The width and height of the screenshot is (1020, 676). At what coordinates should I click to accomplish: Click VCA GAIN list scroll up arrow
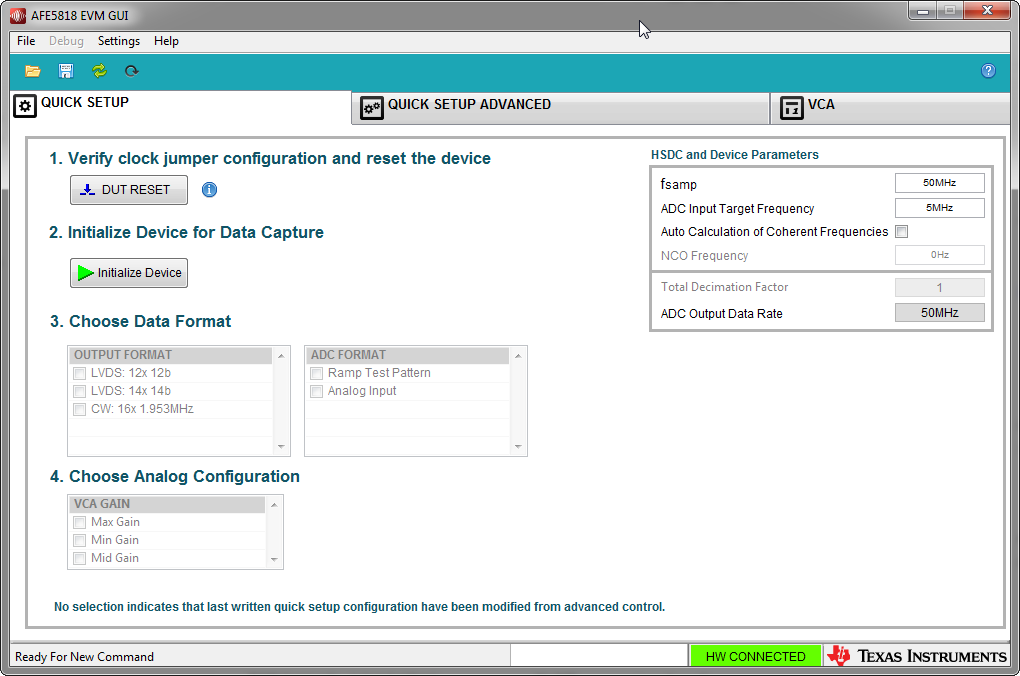(x=274, y=505)
